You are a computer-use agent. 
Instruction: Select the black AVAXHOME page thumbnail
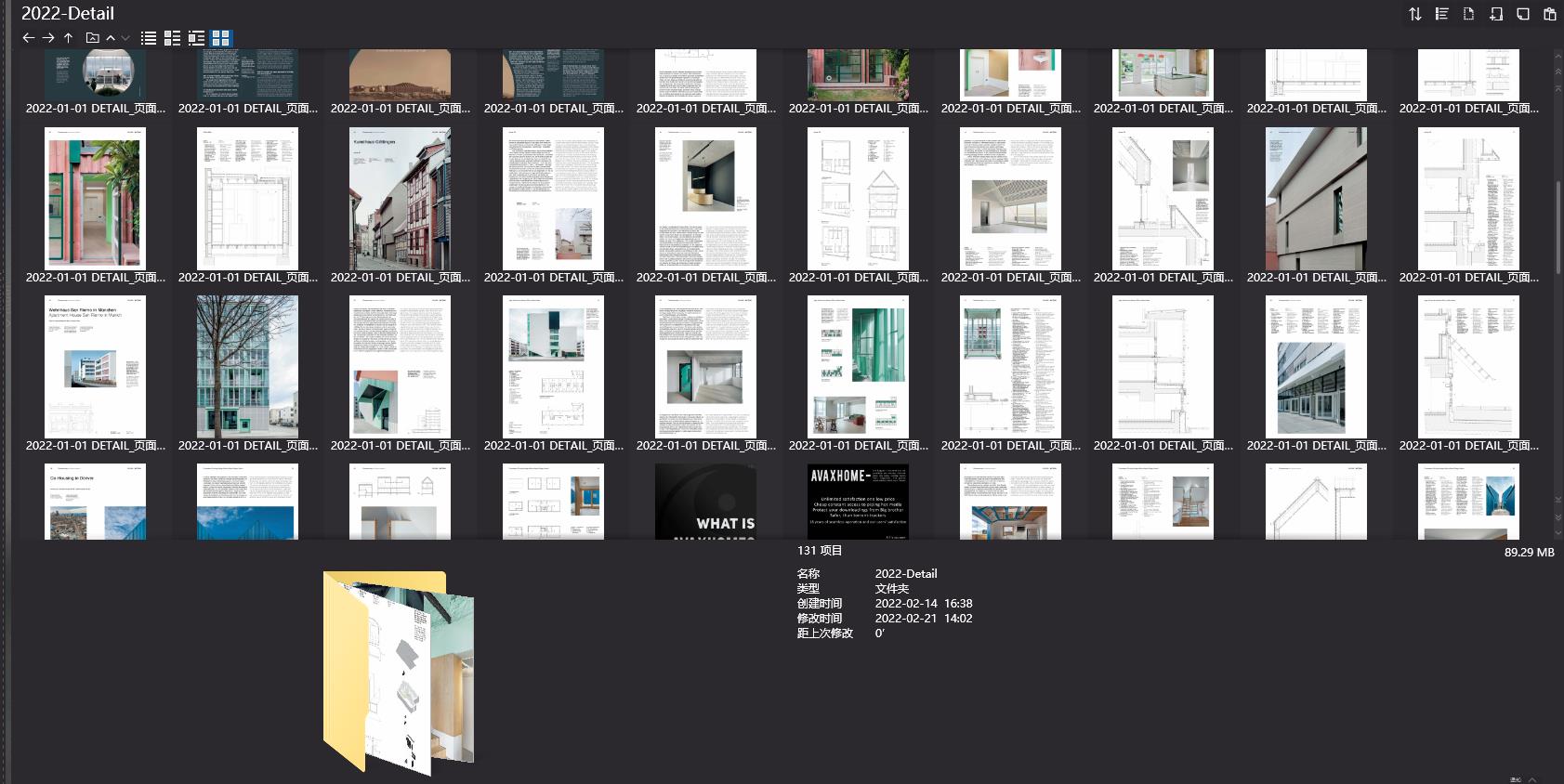point(858,502)
